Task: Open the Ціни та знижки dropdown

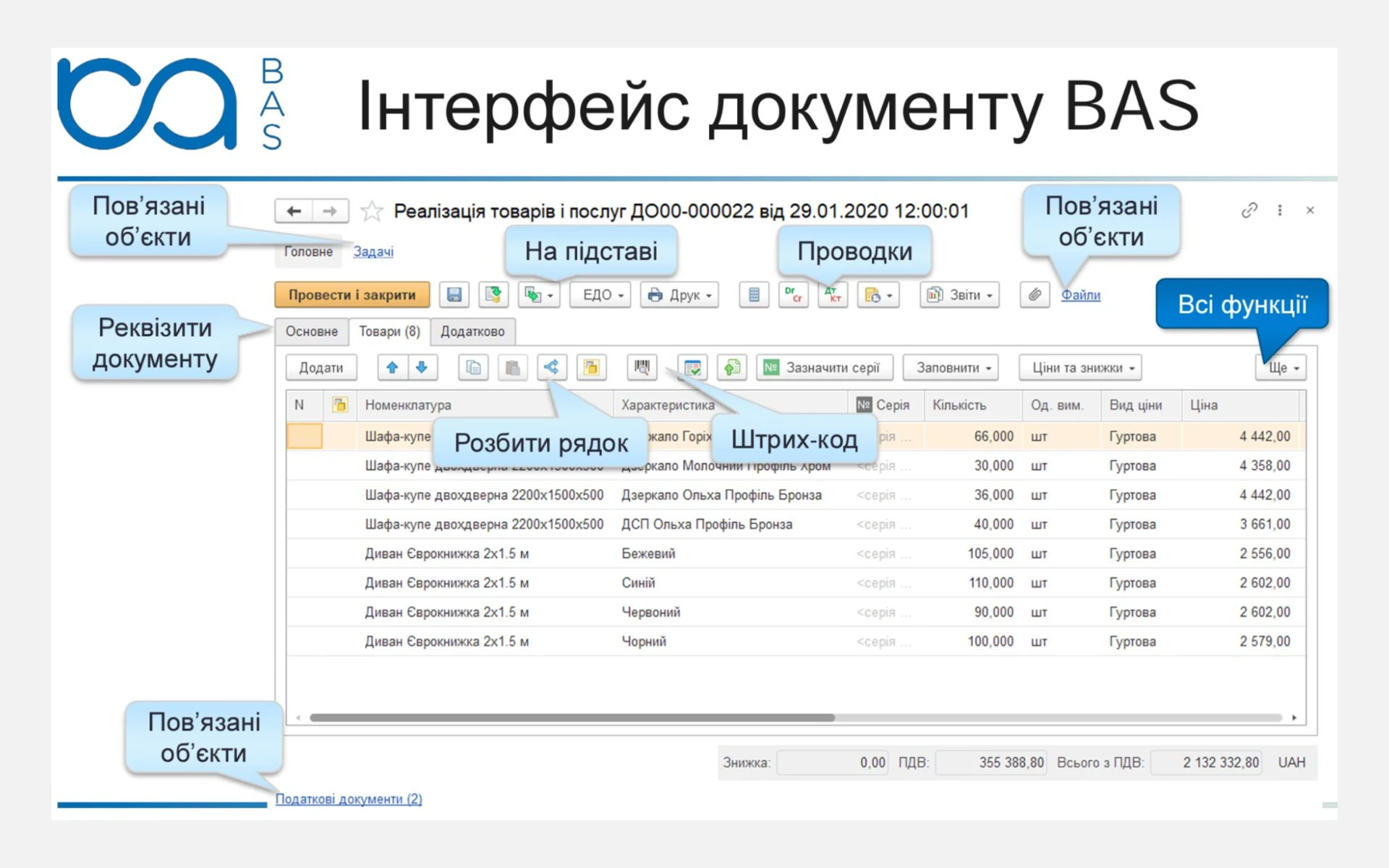Action: (1079, 367)
